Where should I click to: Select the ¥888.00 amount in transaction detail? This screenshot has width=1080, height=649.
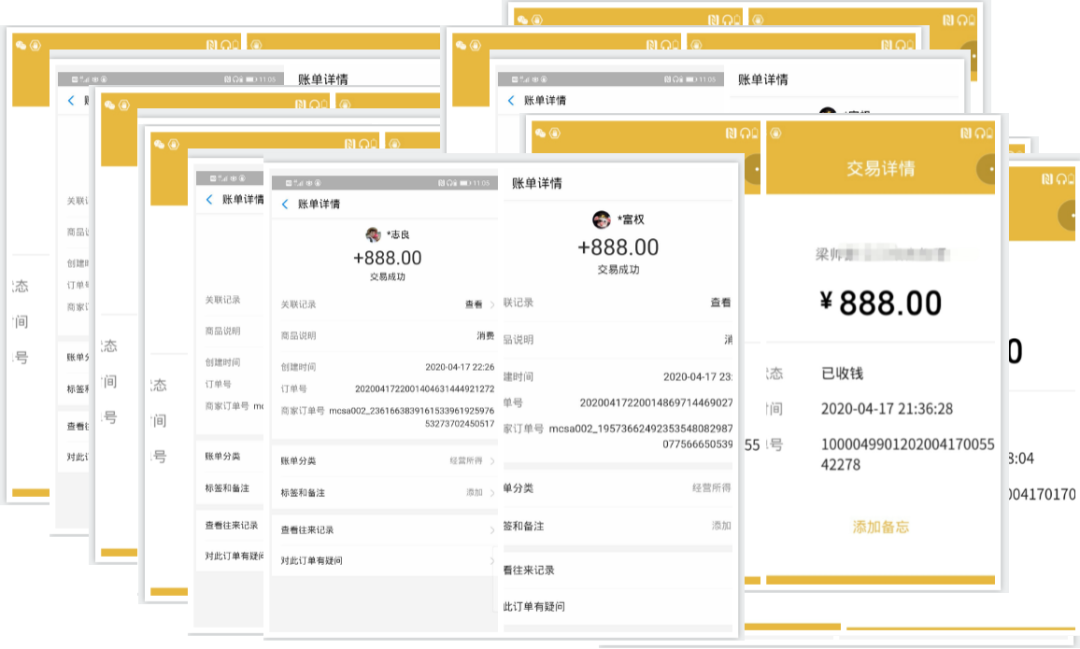tap(880, 303)
